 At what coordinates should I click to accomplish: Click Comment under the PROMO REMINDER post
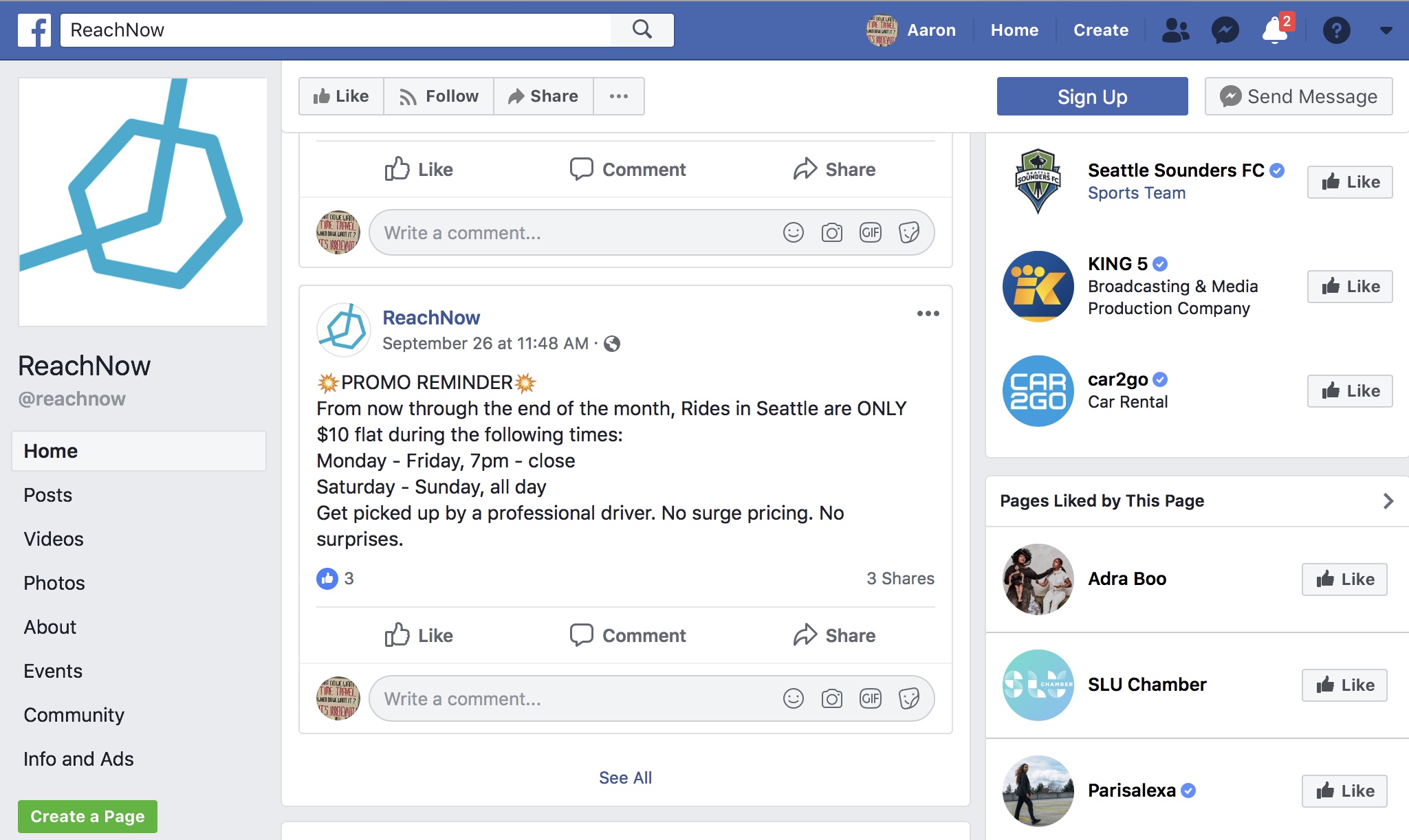coord(627,635)
